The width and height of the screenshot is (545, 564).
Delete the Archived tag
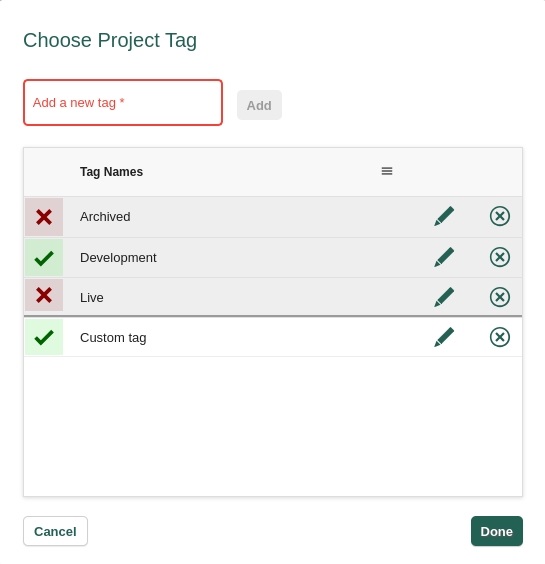(500, 216)
